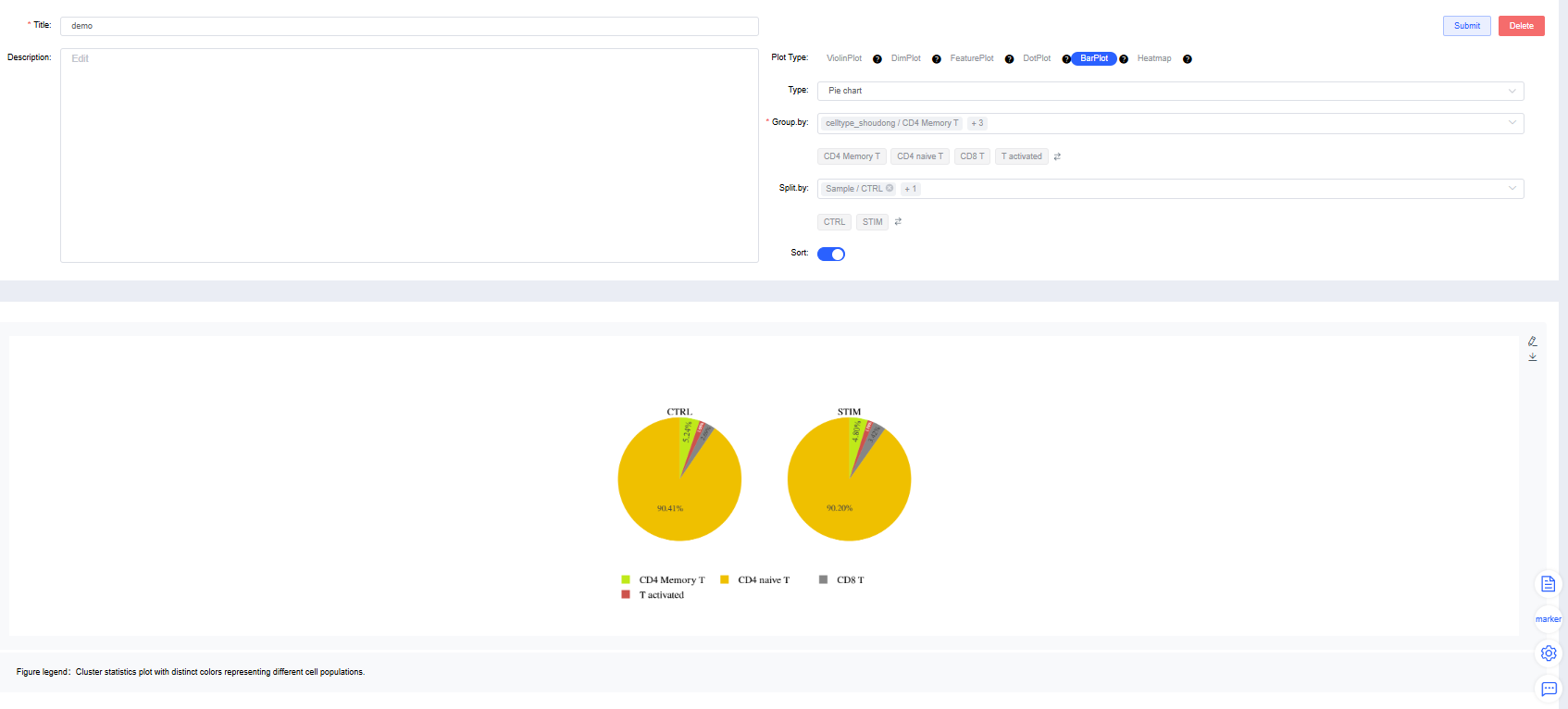Open the settings gear in floating sidebar
Image resolution: width=1568 pixels, height=709 pixels.
click(1548, 653)
